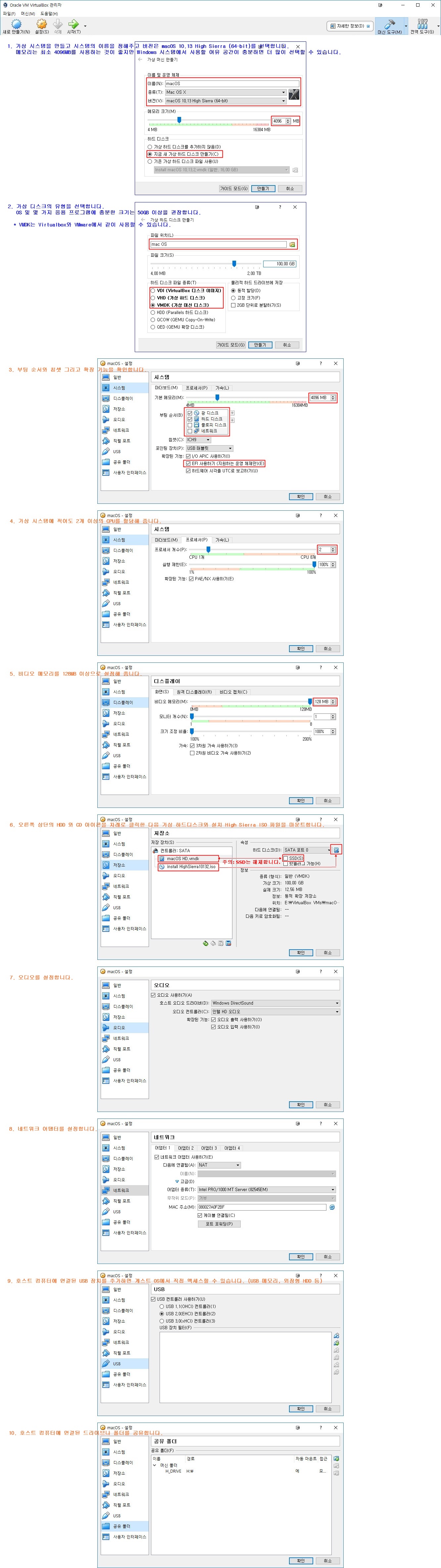Viewport: 441px width, 1568px height.
Task: Select 공유 폴더 sidebar item in shared folders dialog
Action: [x=124, y=1526]
